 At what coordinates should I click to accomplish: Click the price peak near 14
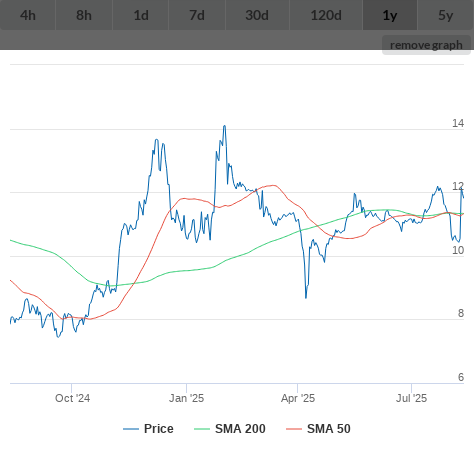pos(225,126)
